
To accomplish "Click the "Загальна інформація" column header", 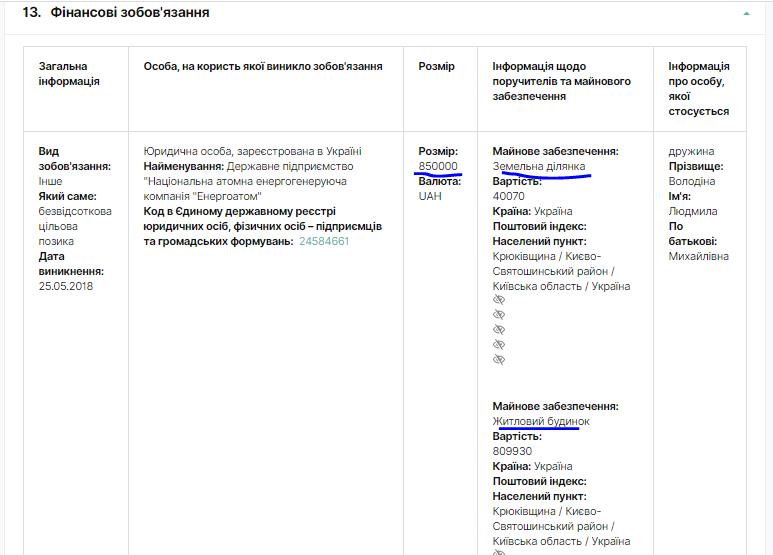I will 69,74.
